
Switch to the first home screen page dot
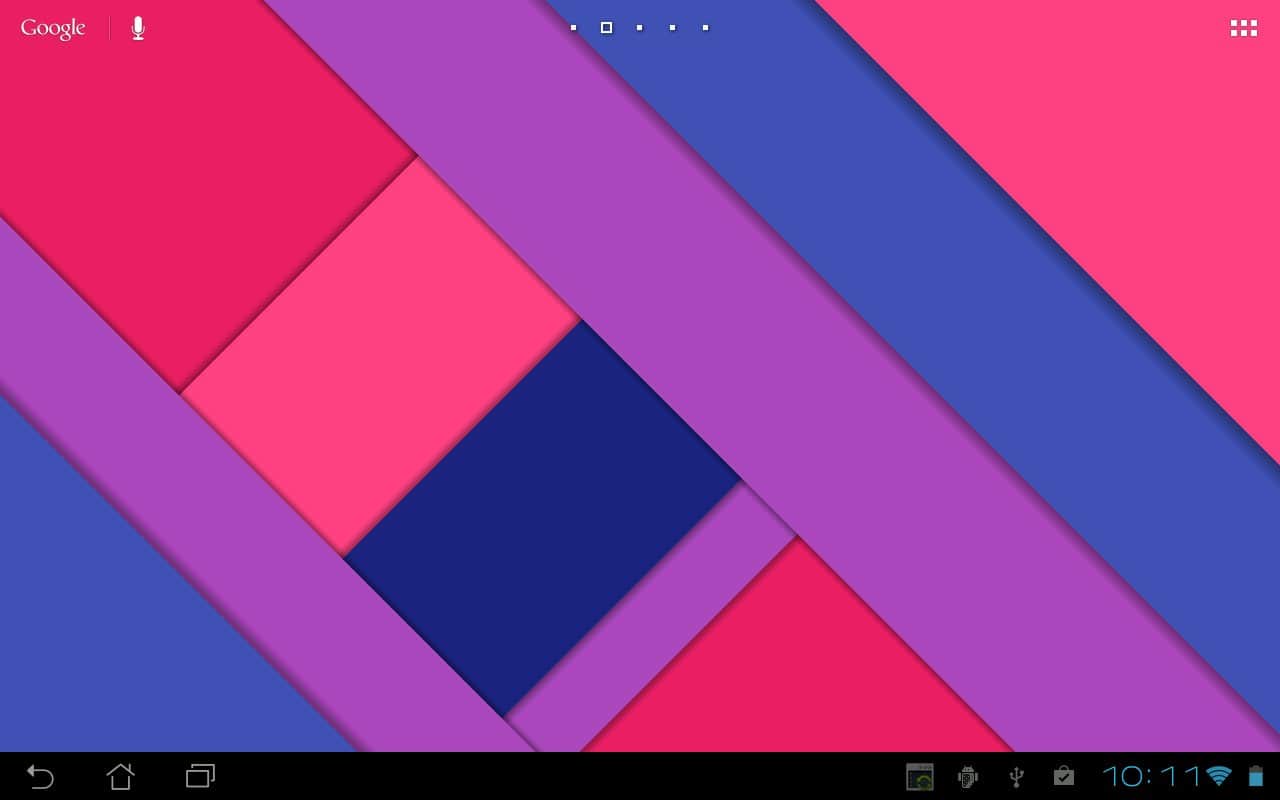click(573, 28)
